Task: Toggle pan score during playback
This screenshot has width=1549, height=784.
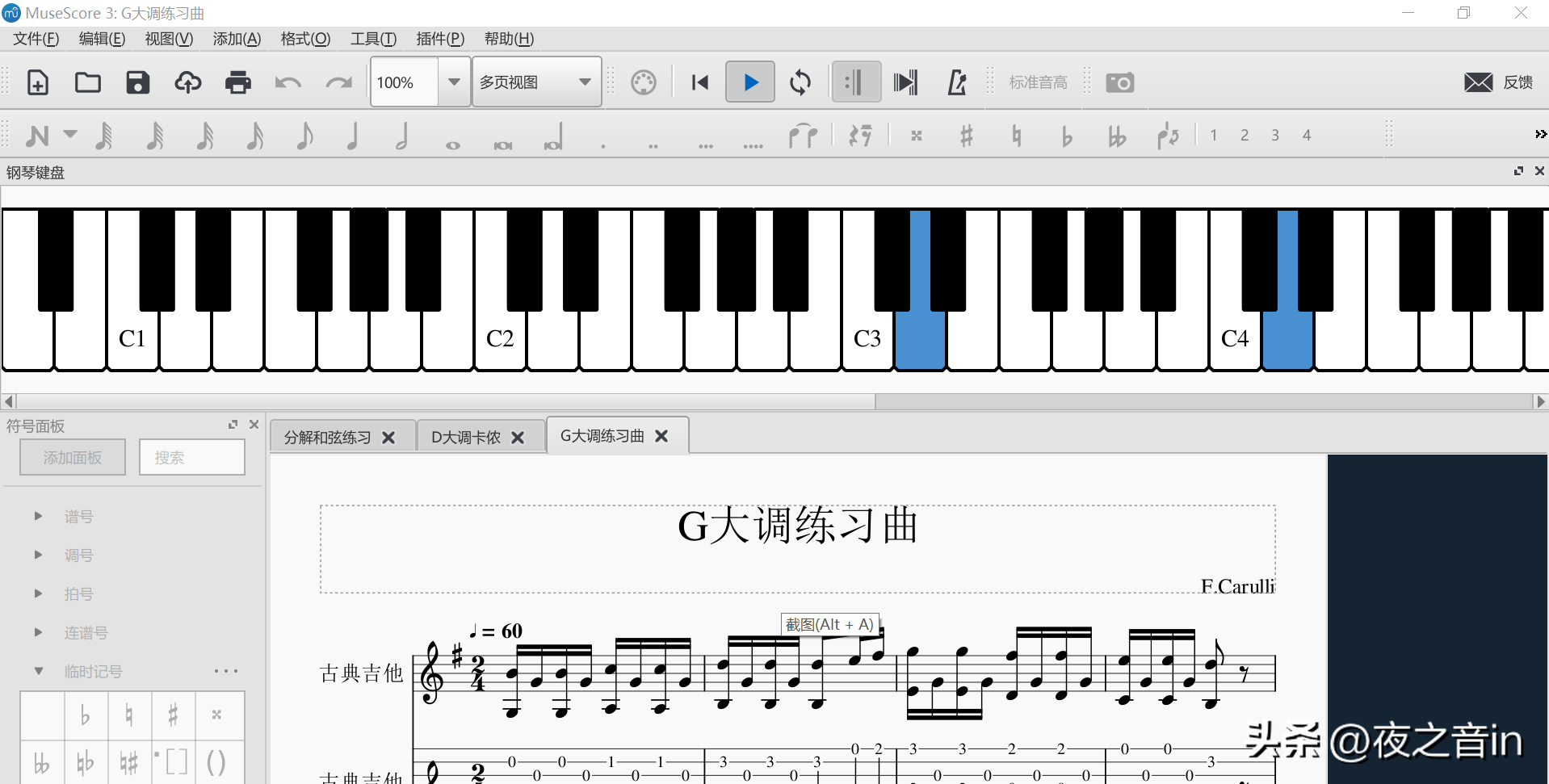Action: 906,82
